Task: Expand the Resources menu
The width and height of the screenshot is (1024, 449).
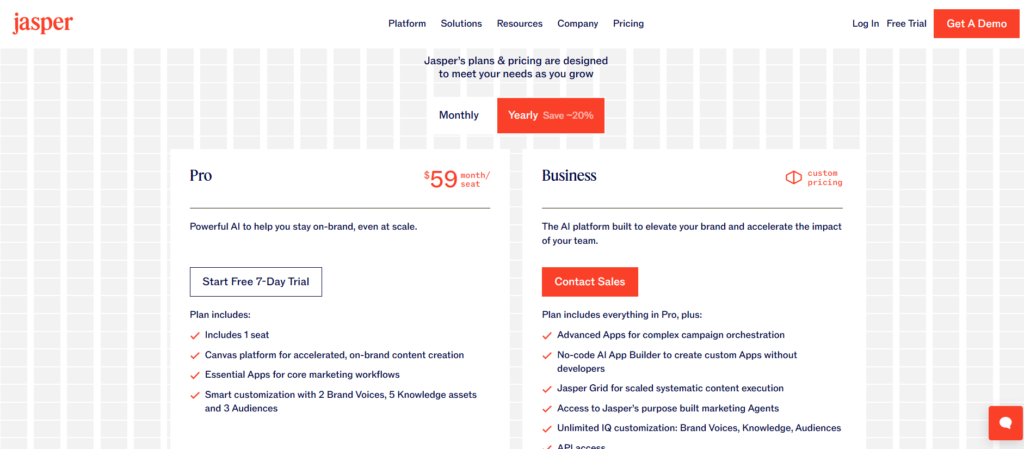Action: (519, 23)
